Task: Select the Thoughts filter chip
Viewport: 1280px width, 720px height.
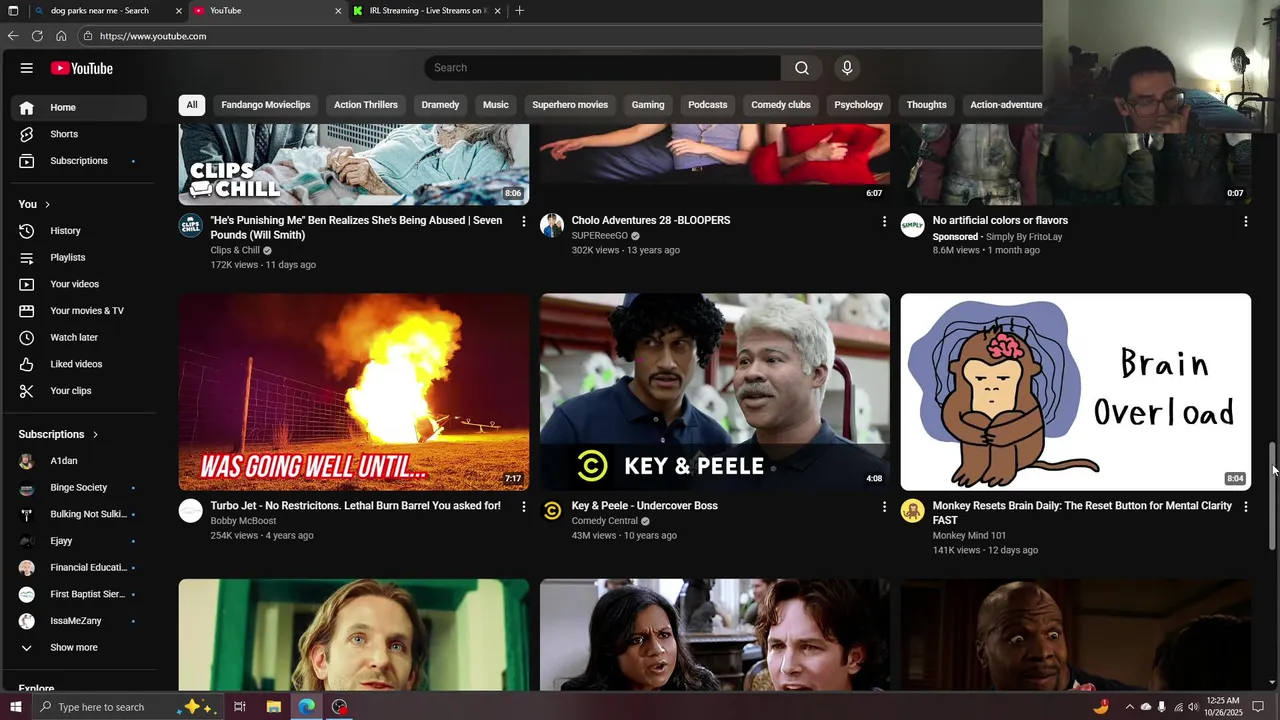Action: tap(927, 105)
